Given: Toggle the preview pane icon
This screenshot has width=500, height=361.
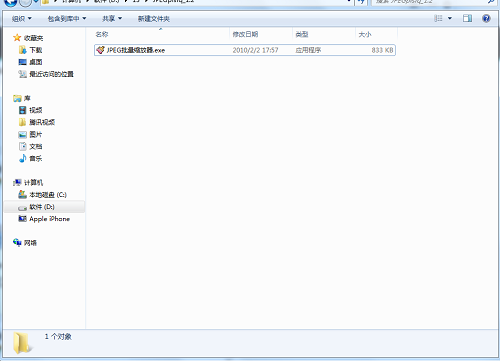Looking at the screenshot, I should [x=467, y=18].
